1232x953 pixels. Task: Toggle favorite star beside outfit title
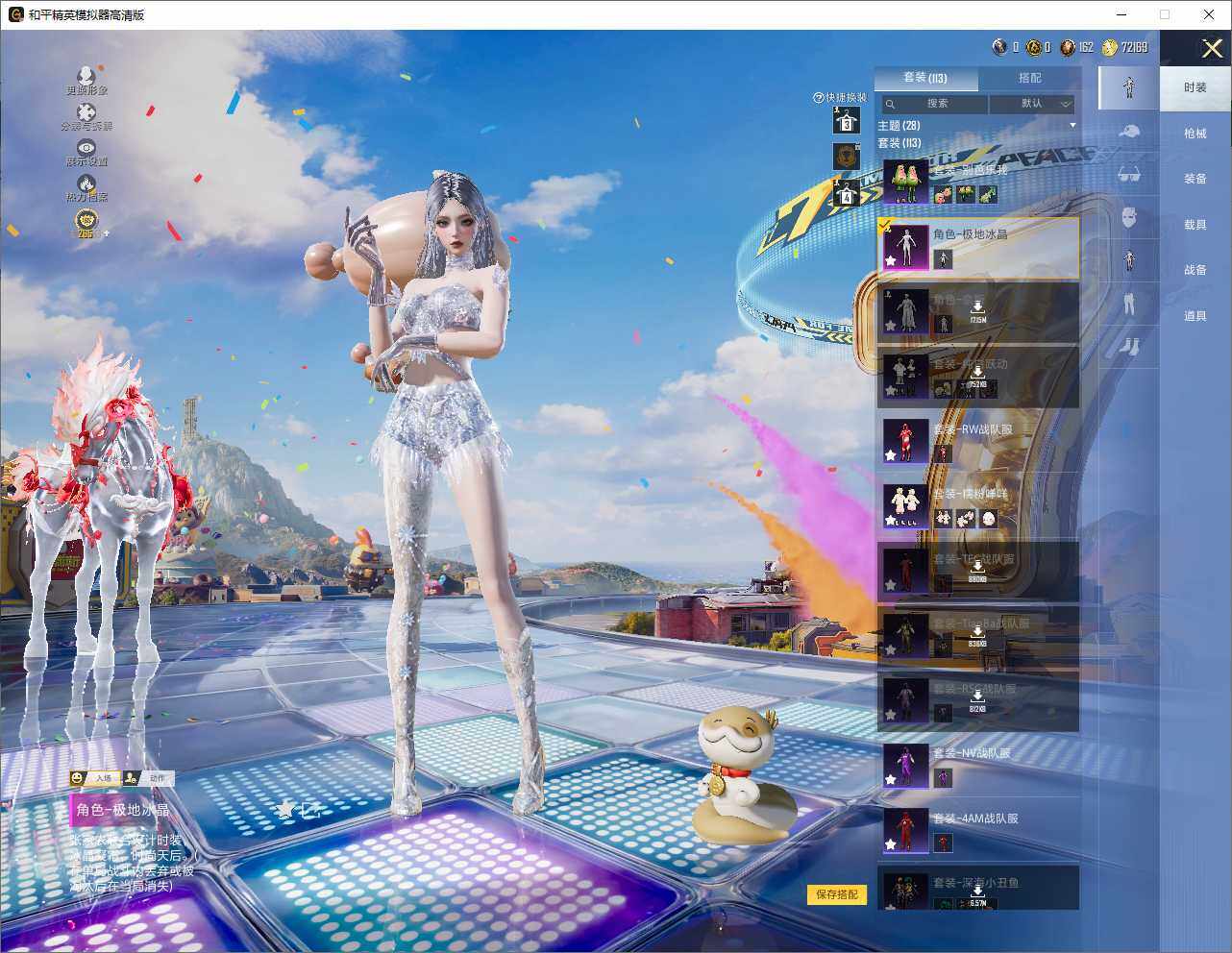click(x=284, y=811)
